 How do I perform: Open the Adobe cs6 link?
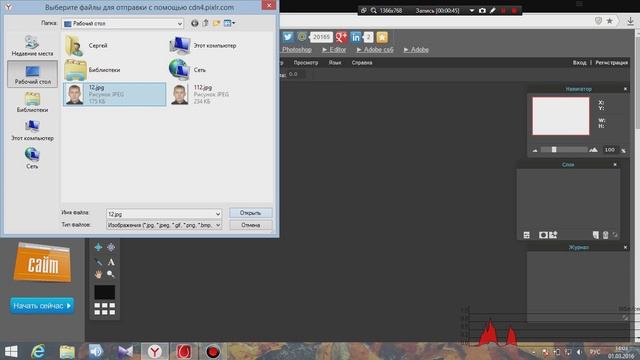(375, 49)
